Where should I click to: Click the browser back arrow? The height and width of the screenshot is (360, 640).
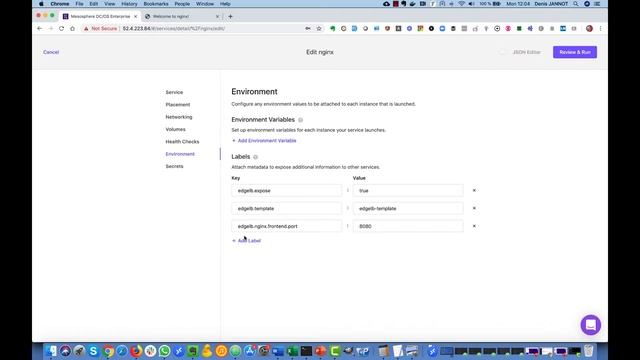click(x=40, y=29)
